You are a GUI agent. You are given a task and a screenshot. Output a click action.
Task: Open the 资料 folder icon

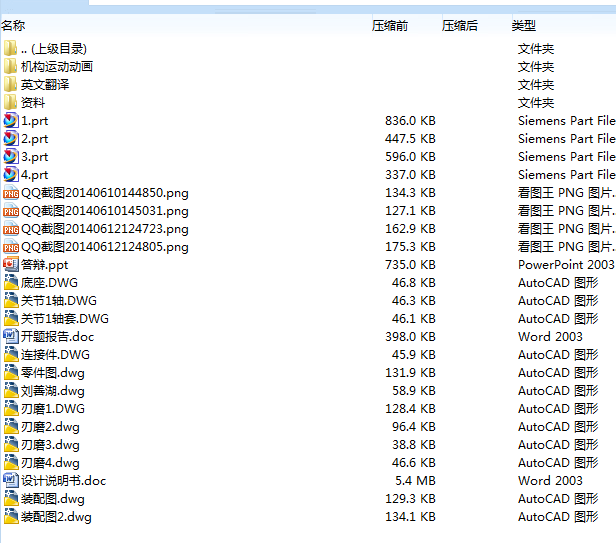[x=11, y=103]
